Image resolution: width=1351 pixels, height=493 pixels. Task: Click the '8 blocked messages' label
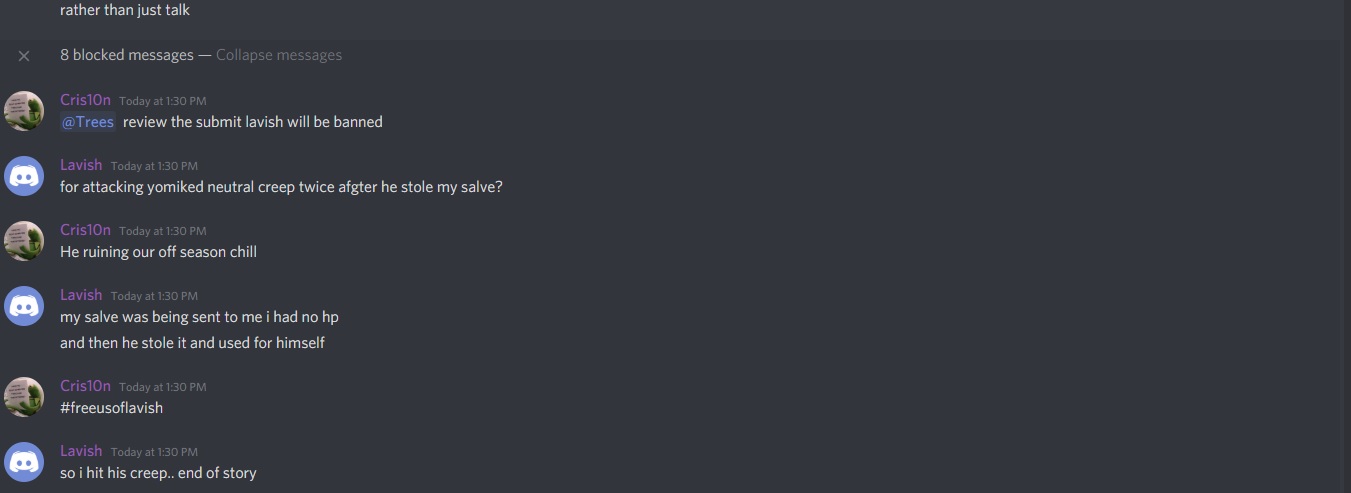pos(127,55)
